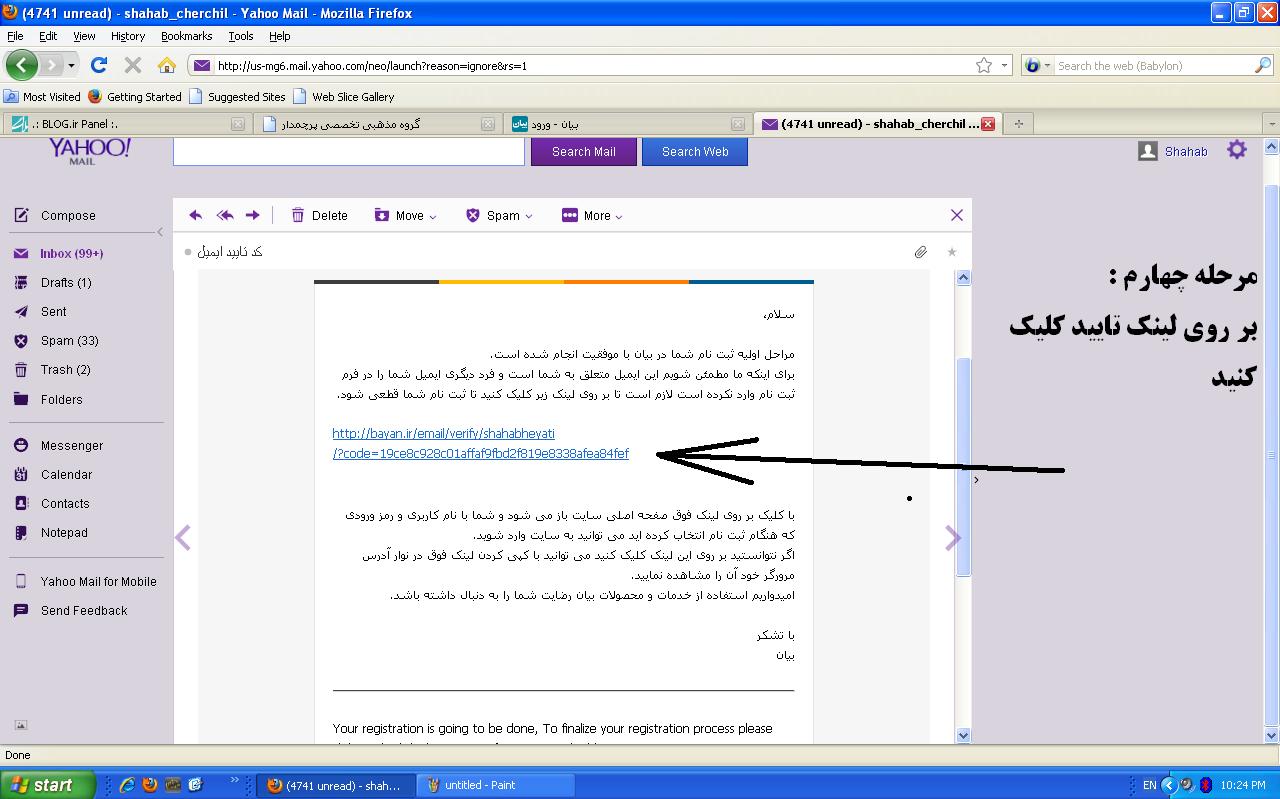Click the search magnifier icon in the Babylon box
Image resolution: width=1280 pixels, height=799 pixels.
click(1263, 65)
